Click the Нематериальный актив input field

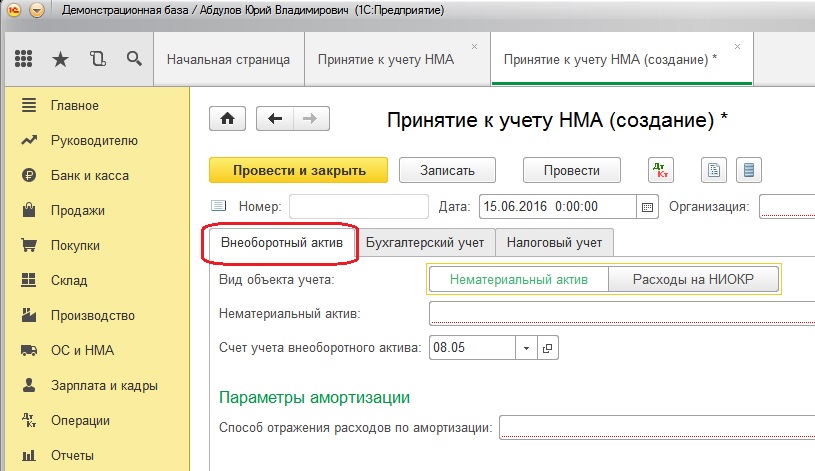(622, 314)
